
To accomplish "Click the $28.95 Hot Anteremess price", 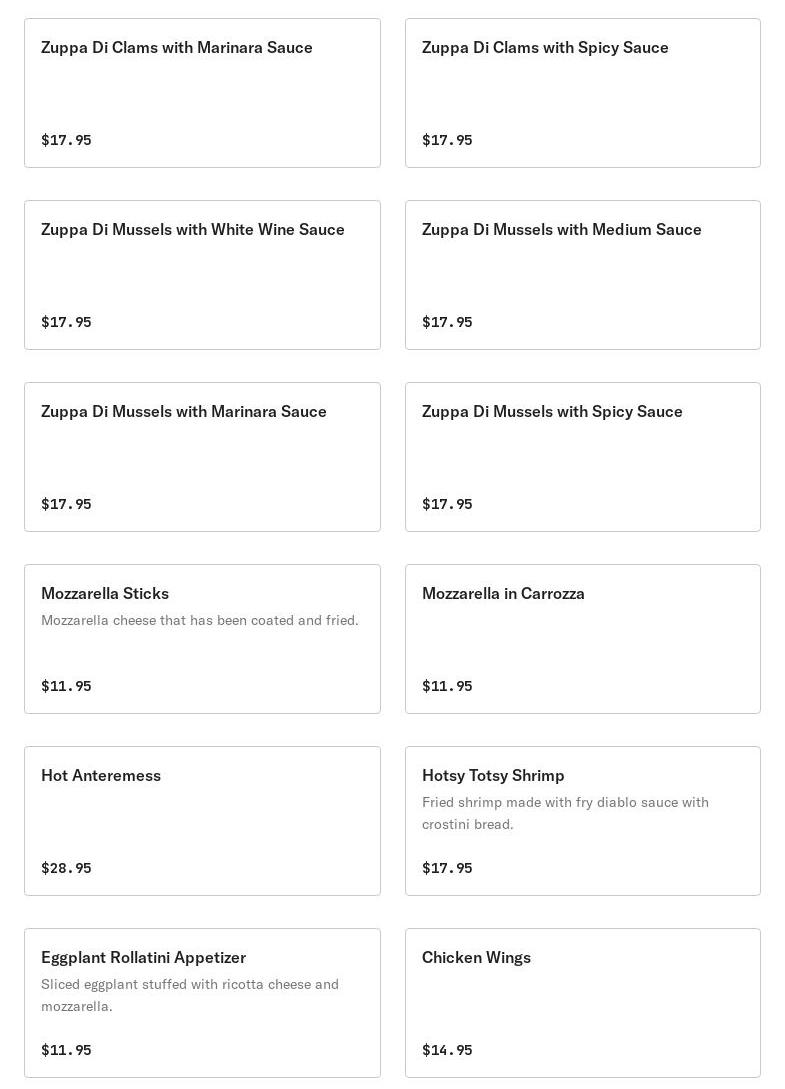I will tap(66, 868).
